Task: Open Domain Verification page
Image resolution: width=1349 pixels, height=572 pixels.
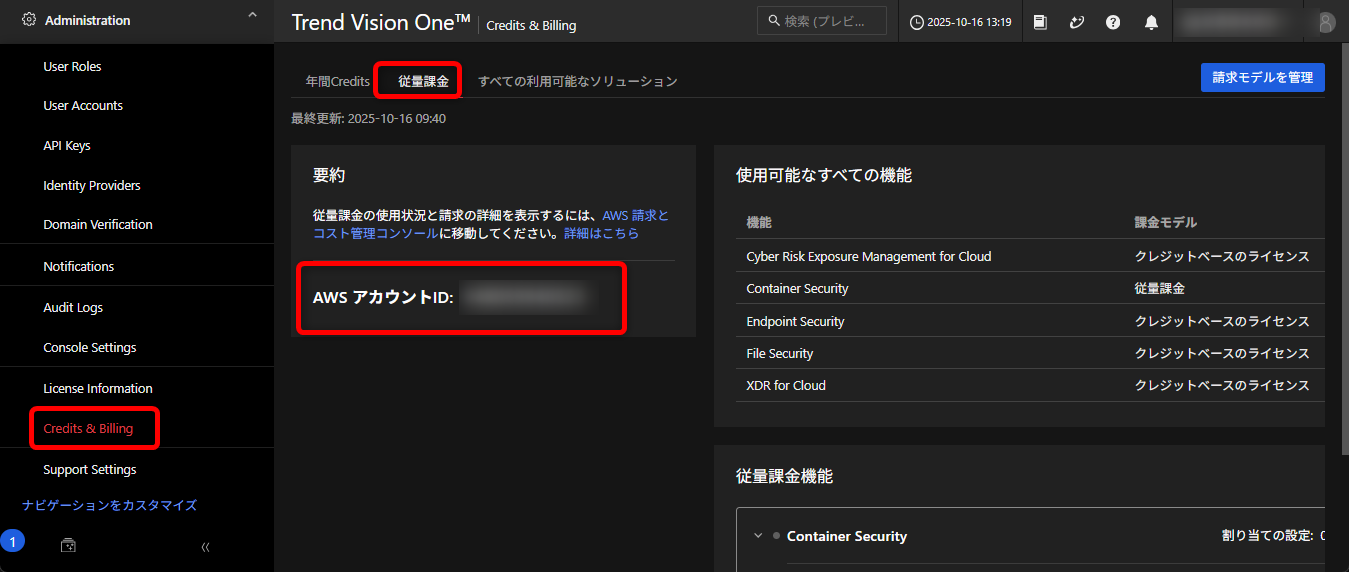Action: [x=98, y=224]
